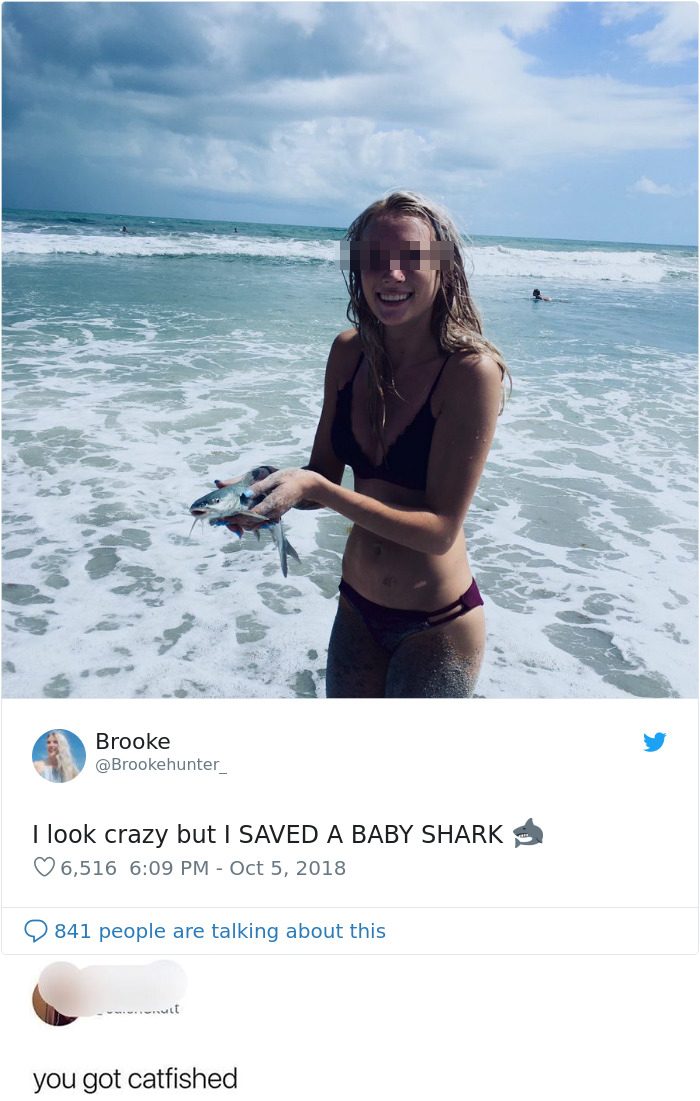
Task: Click the blue Twitter bird logo
Action: tap(654, 742)
